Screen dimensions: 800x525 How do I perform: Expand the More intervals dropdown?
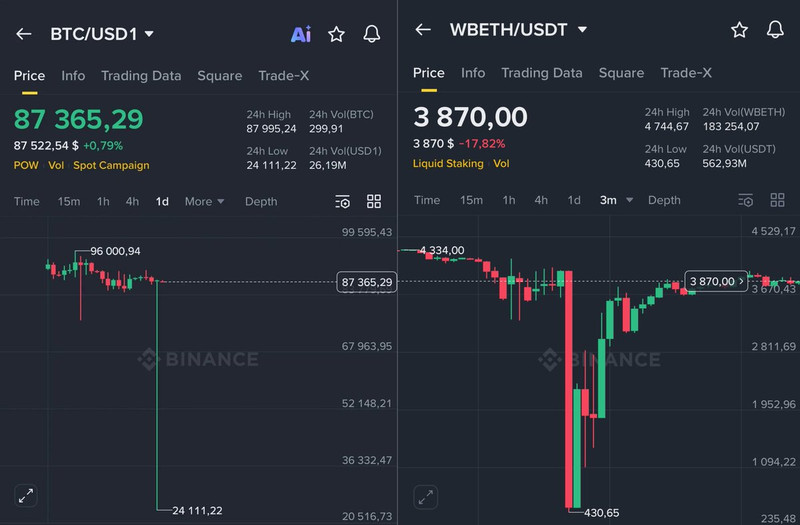204,201
